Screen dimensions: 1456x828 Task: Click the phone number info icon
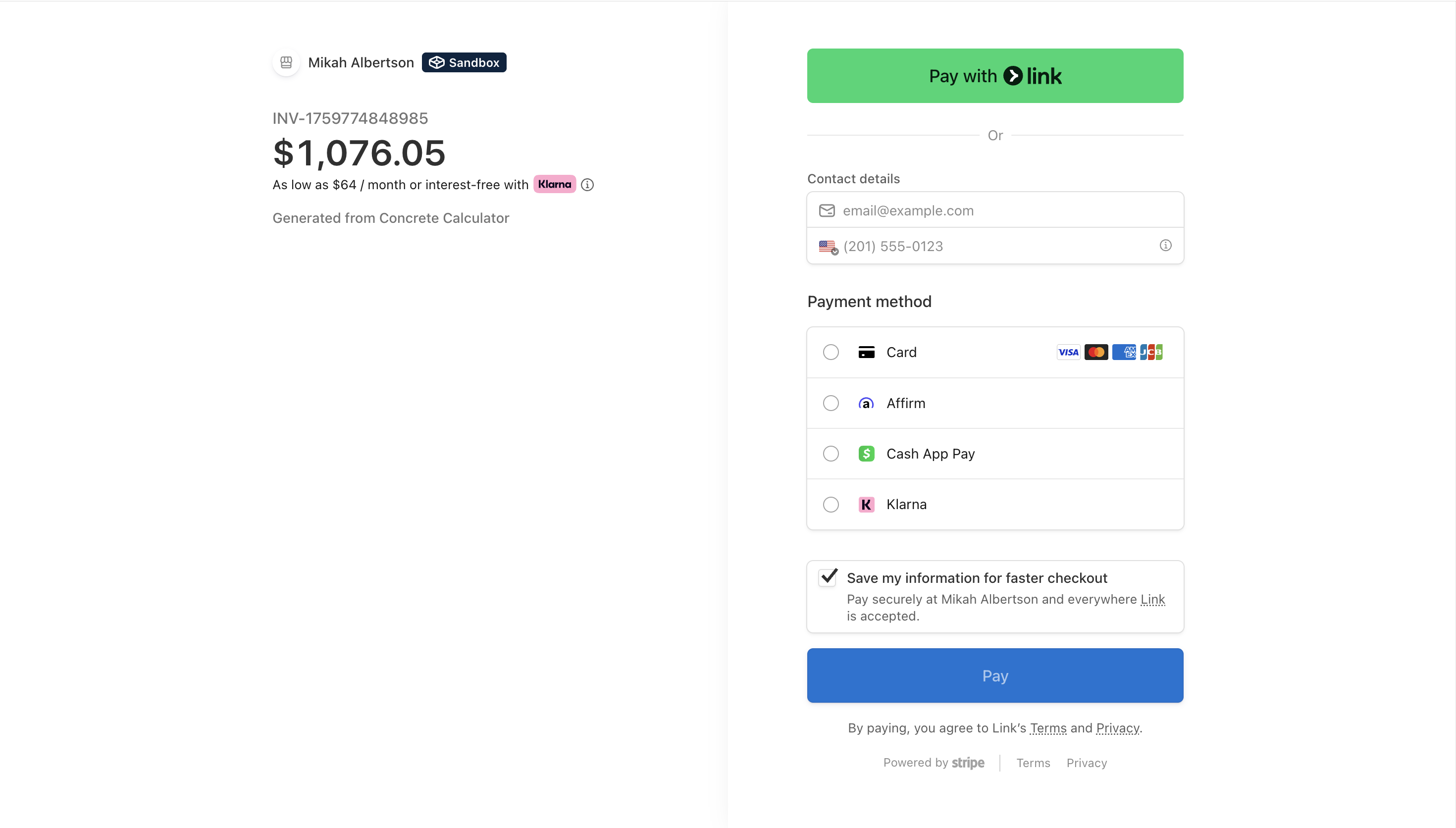1165,246
